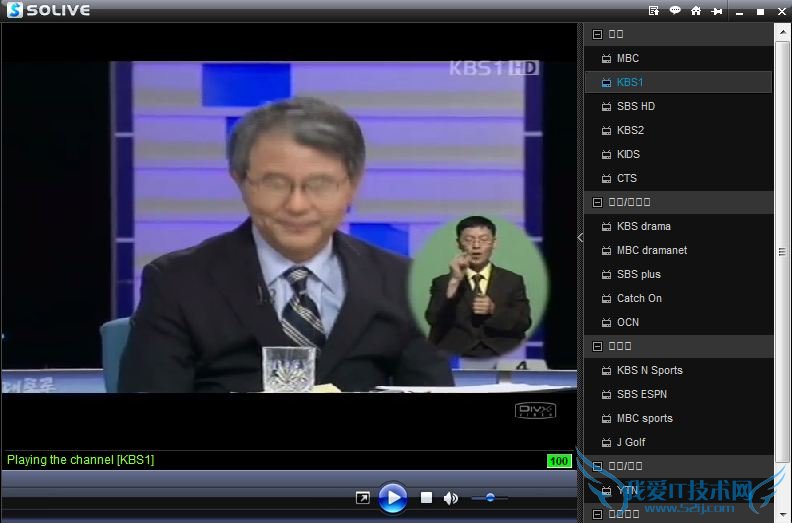Click the SOLIVE logo in title bar
The image size is (792, 523).
(x=48, y=11)
